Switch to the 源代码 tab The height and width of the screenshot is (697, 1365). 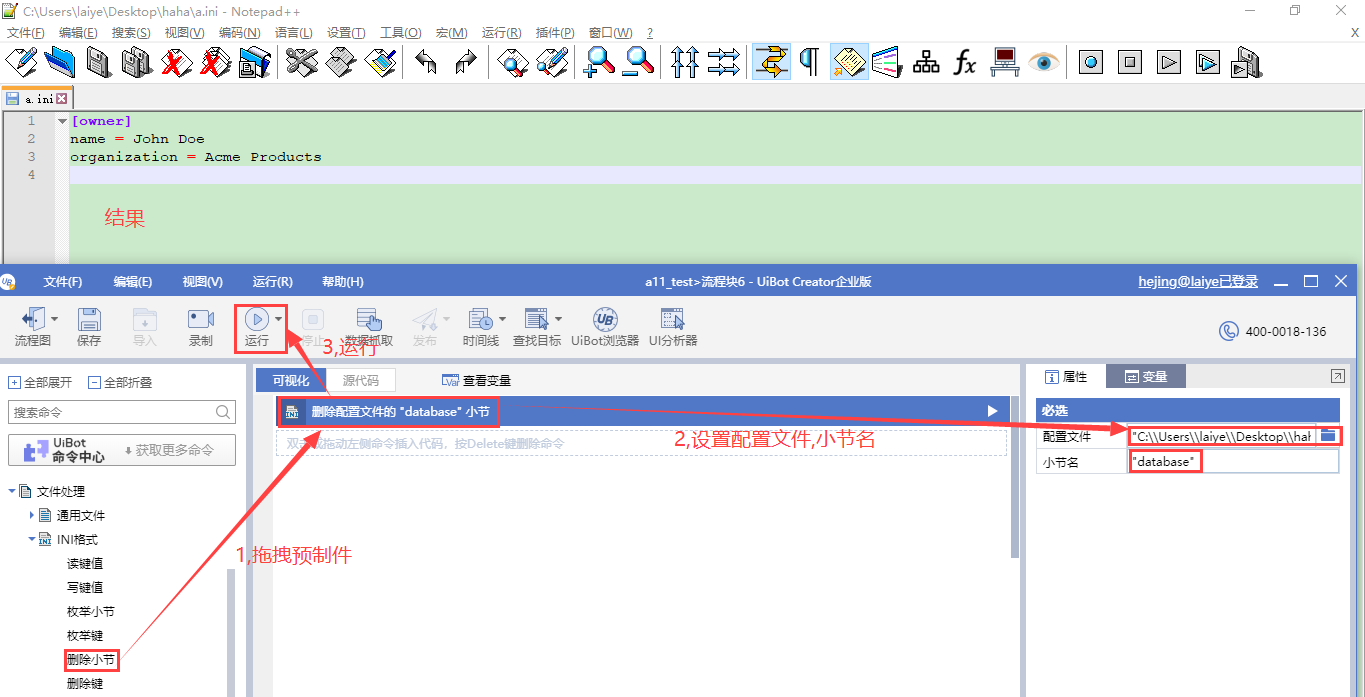tap(360, 380)
